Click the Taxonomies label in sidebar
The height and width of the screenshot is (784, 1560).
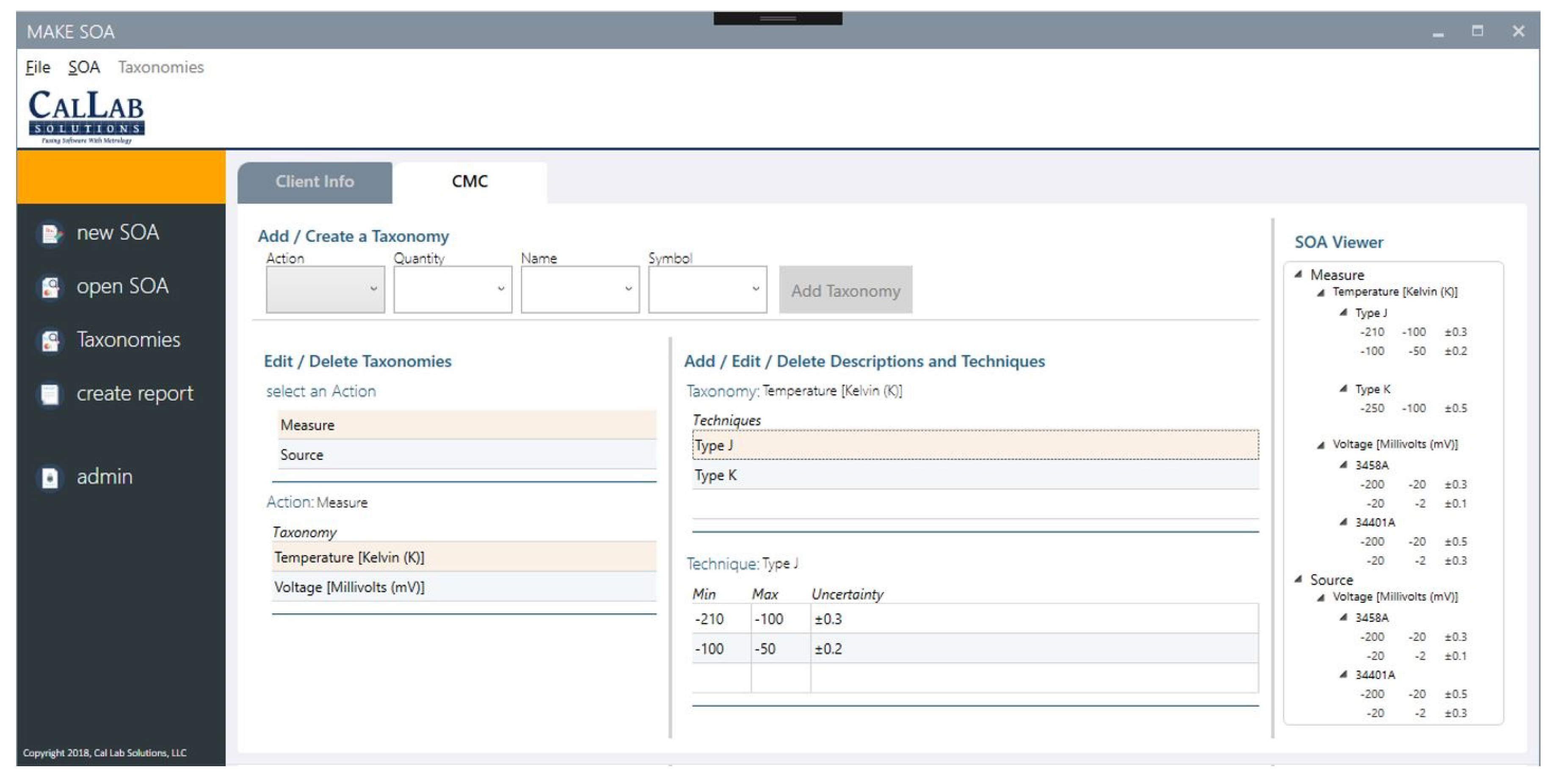[x=128, y=340]
